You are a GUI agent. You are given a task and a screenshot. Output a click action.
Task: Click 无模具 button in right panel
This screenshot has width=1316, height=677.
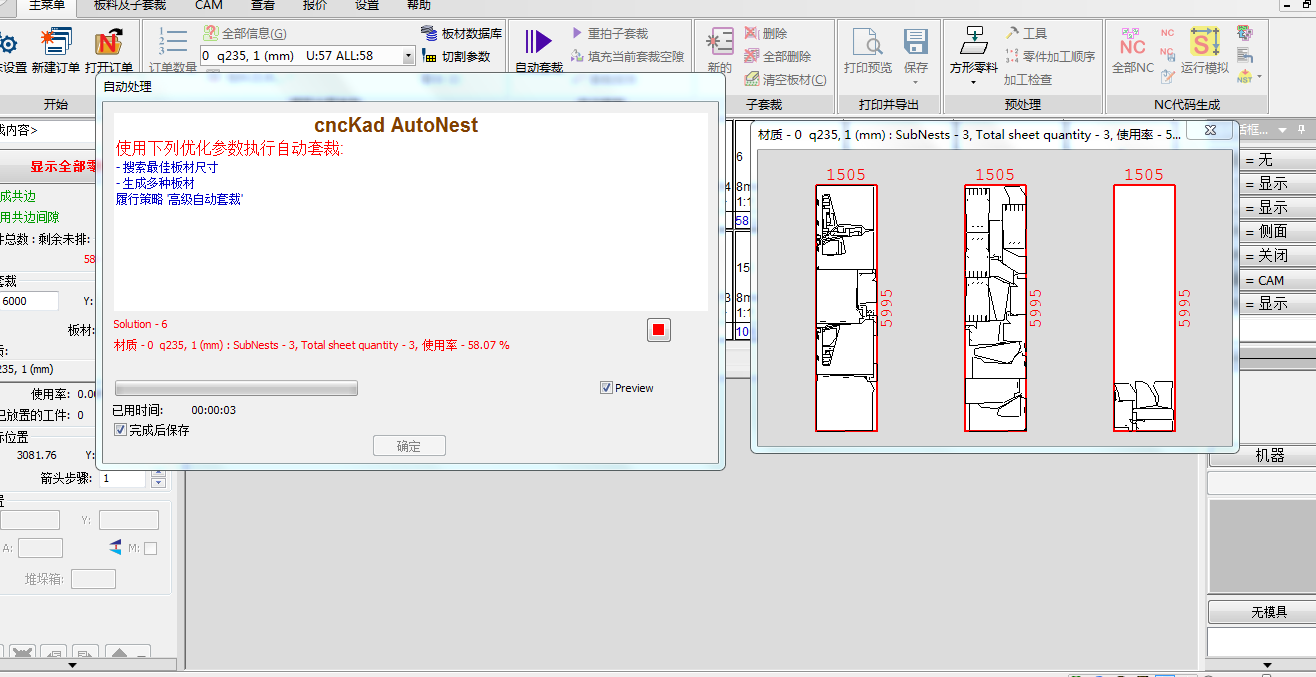(x=1262, y=612)
